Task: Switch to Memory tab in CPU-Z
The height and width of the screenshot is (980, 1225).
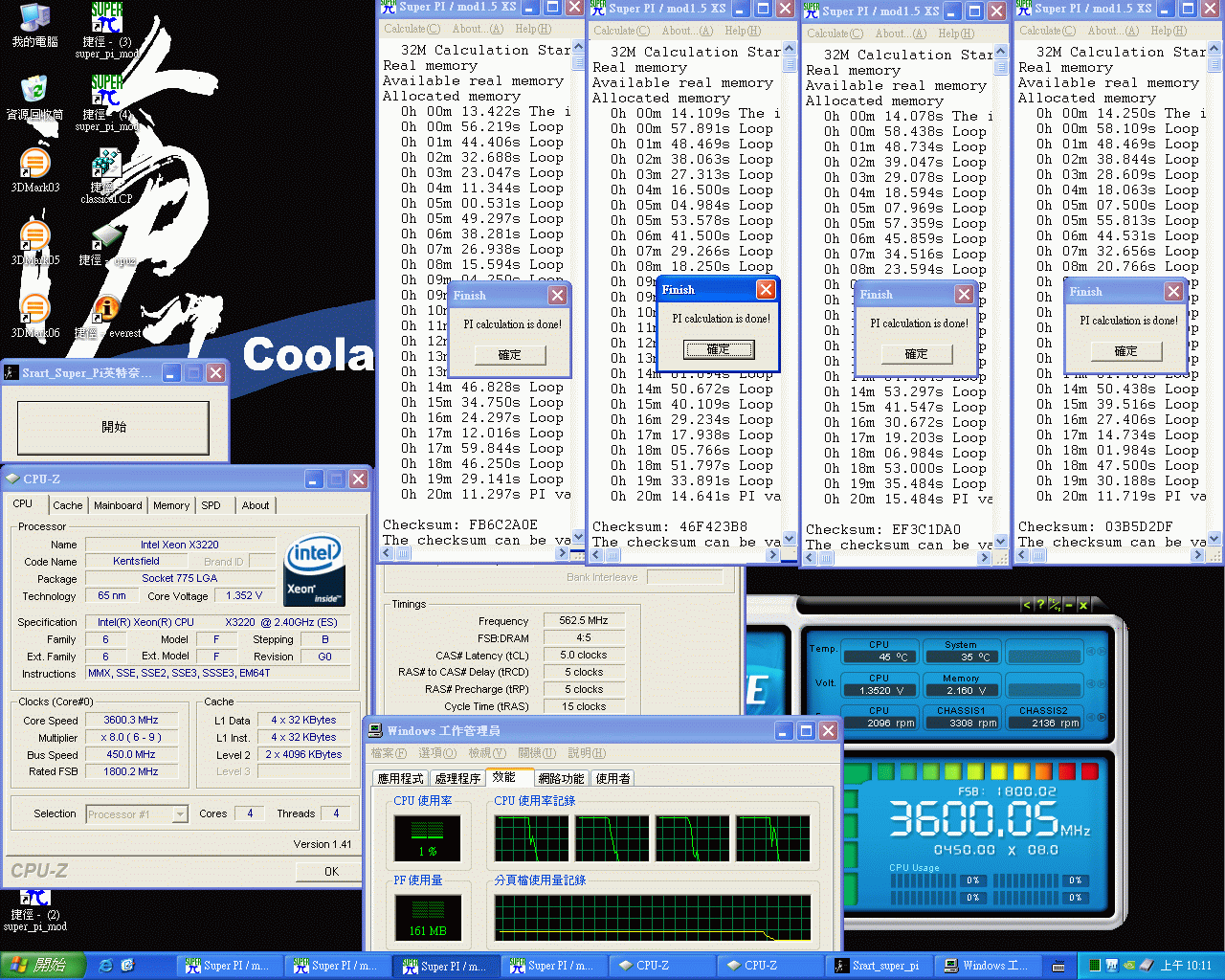Action: coord(171,505)
